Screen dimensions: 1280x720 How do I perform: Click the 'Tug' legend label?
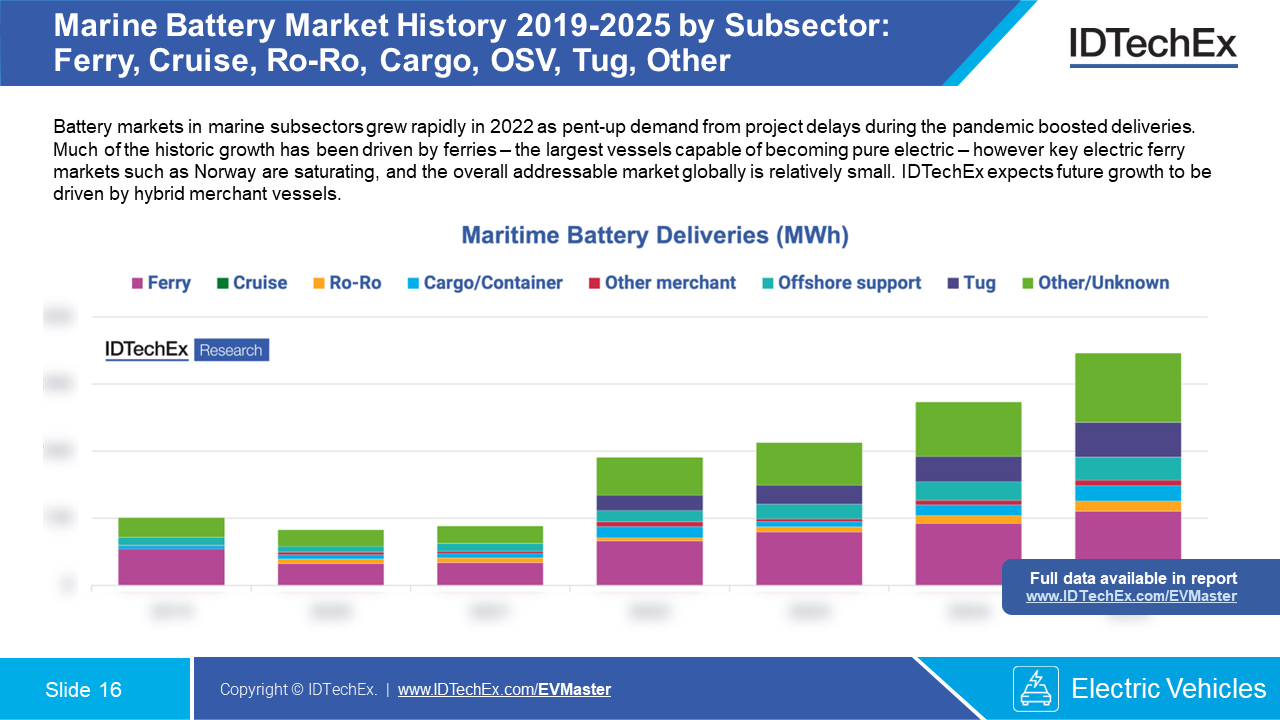point(980,283)
